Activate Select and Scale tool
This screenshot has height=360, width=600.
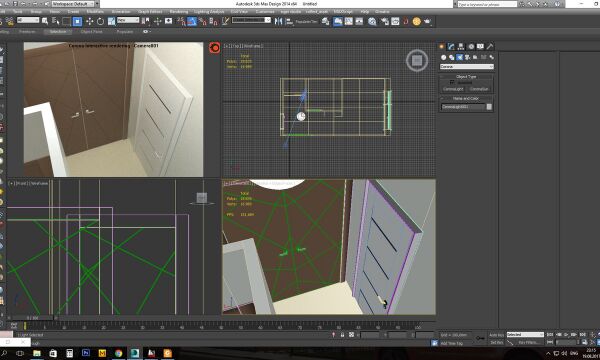click(x=111, y=21)
